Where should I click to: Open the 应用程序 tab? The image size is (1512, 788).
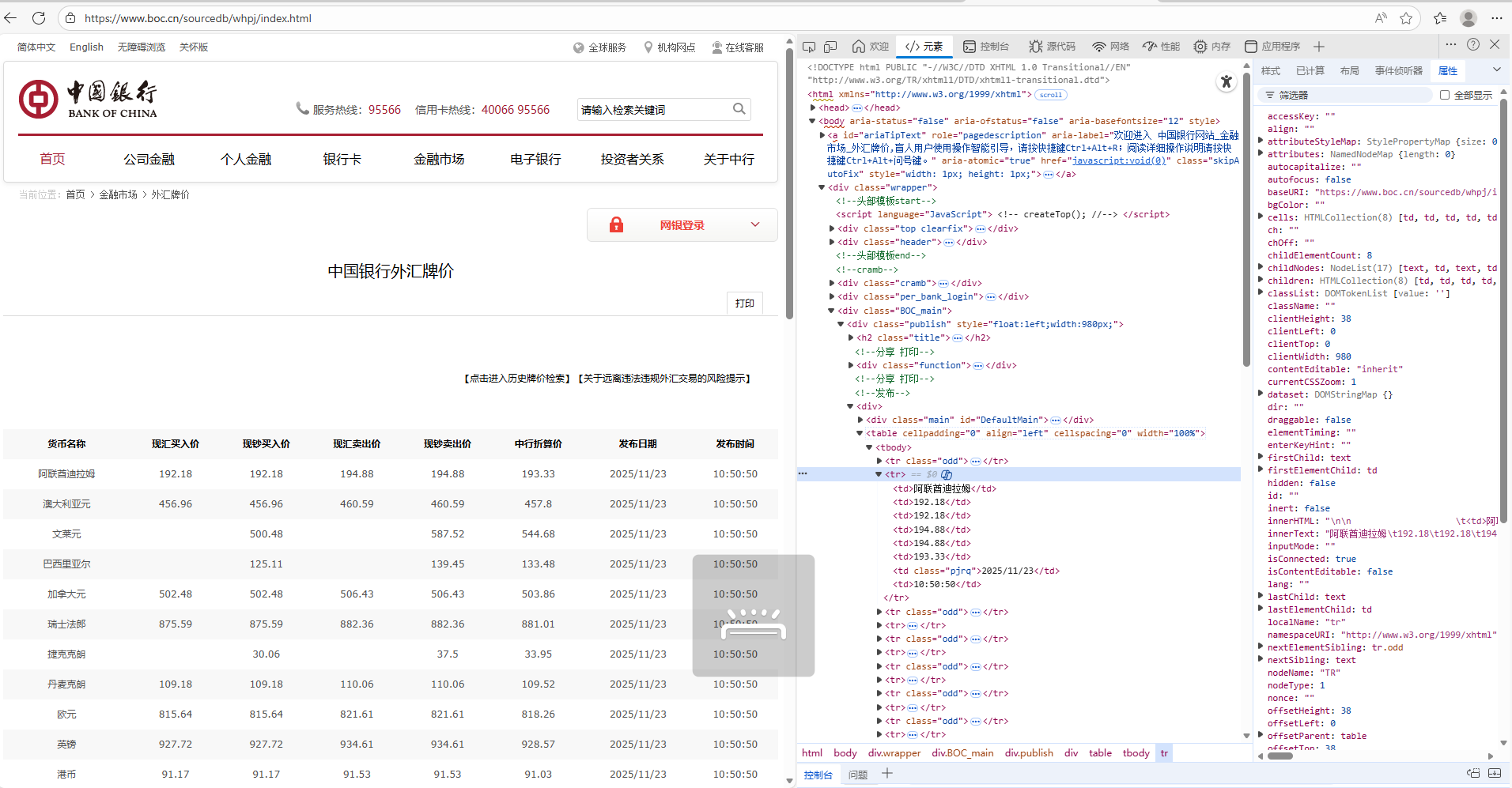click(1272, 47)
